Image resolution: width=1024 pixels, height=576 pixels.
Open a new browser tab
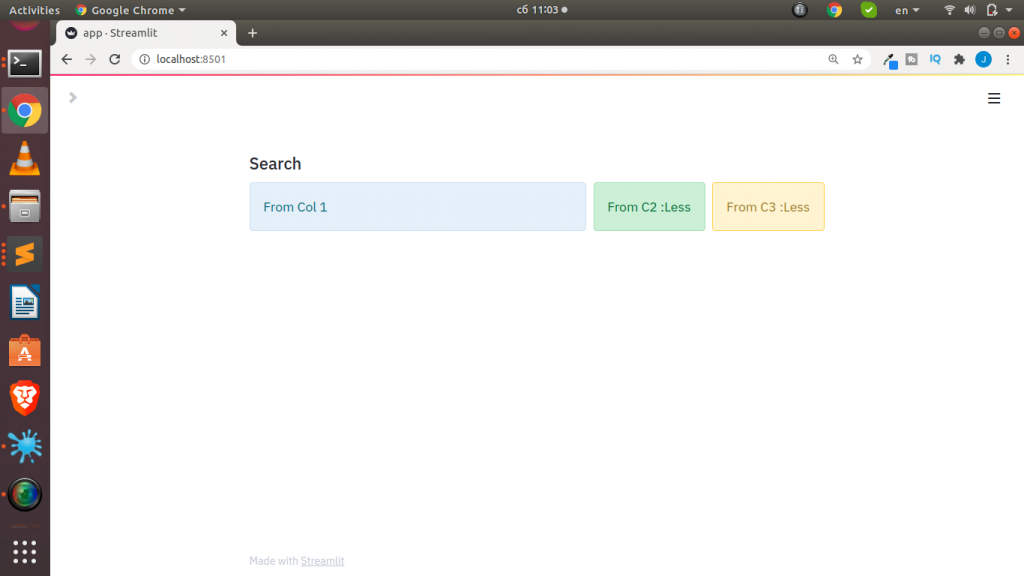pos(253,33)
